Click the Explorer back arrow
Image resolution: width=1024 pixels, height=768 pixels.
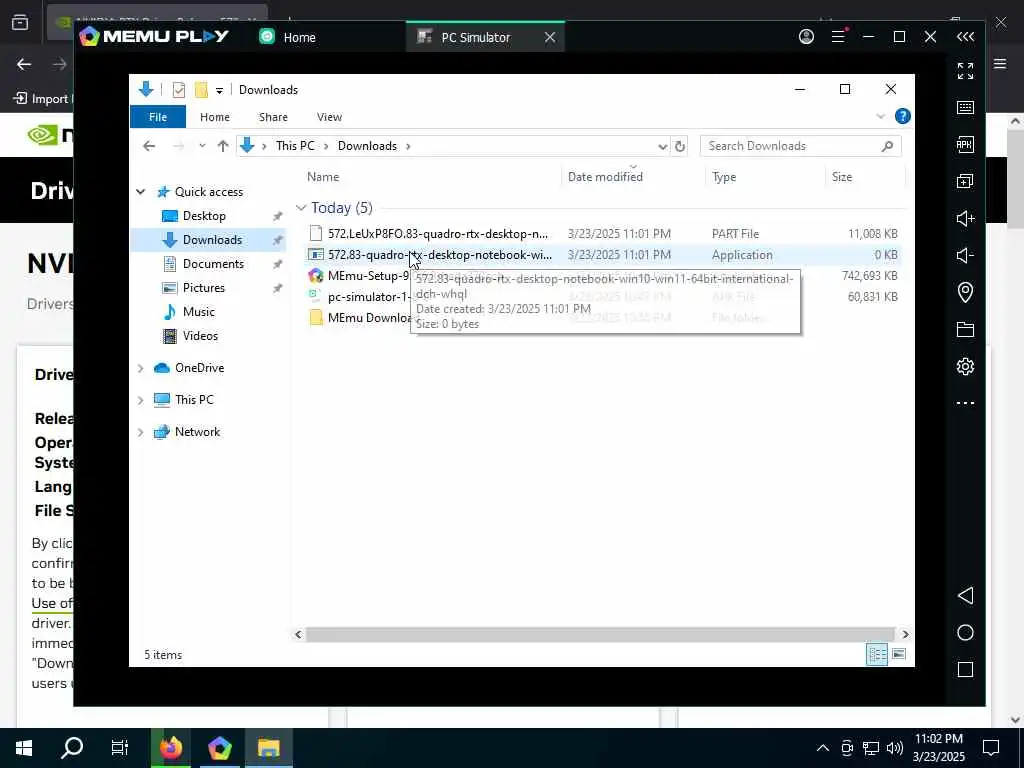coord(149,146)
